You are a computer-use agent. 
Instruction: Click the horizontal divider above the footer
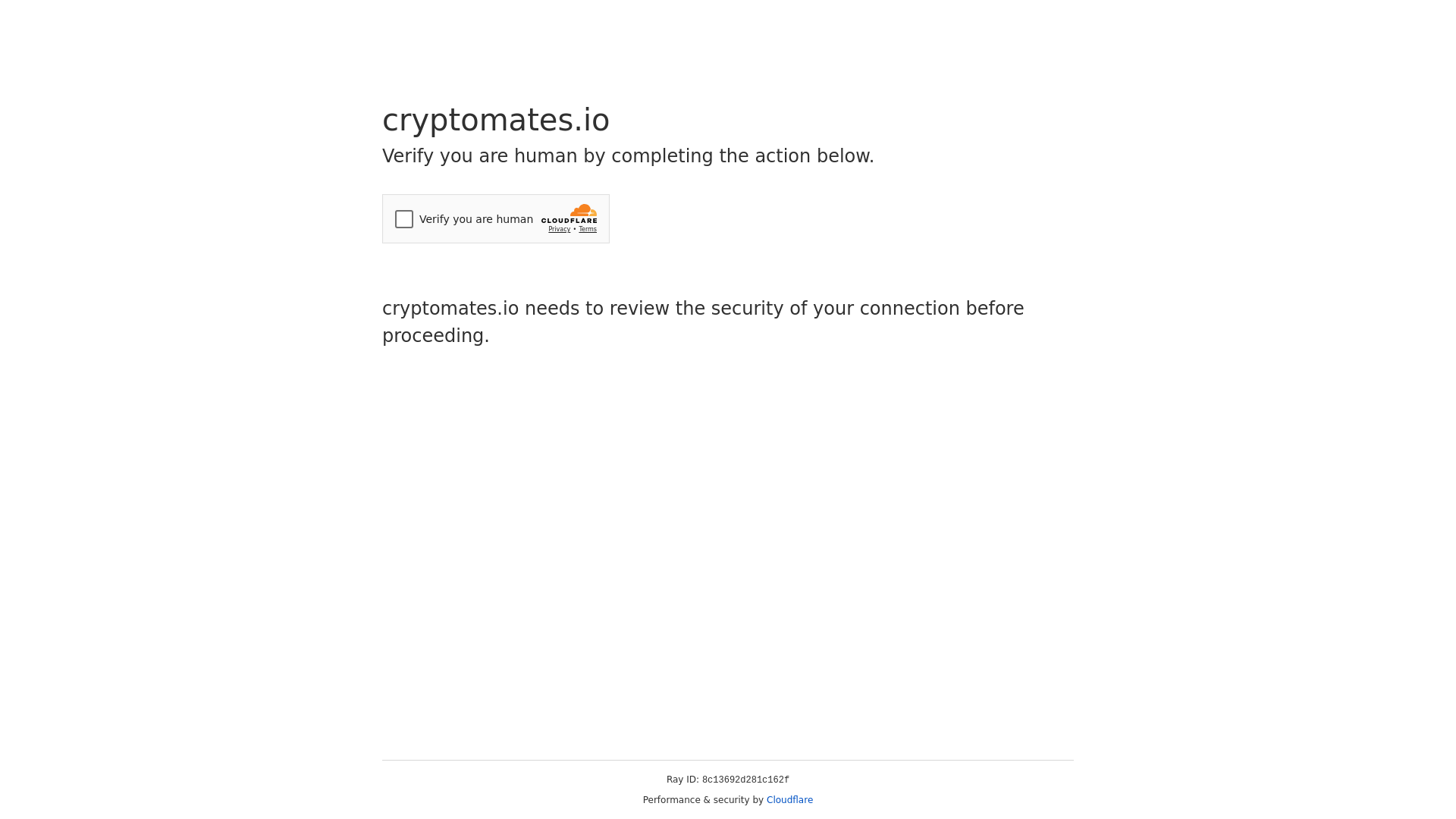pyautogui.click(x=728, y=760)
